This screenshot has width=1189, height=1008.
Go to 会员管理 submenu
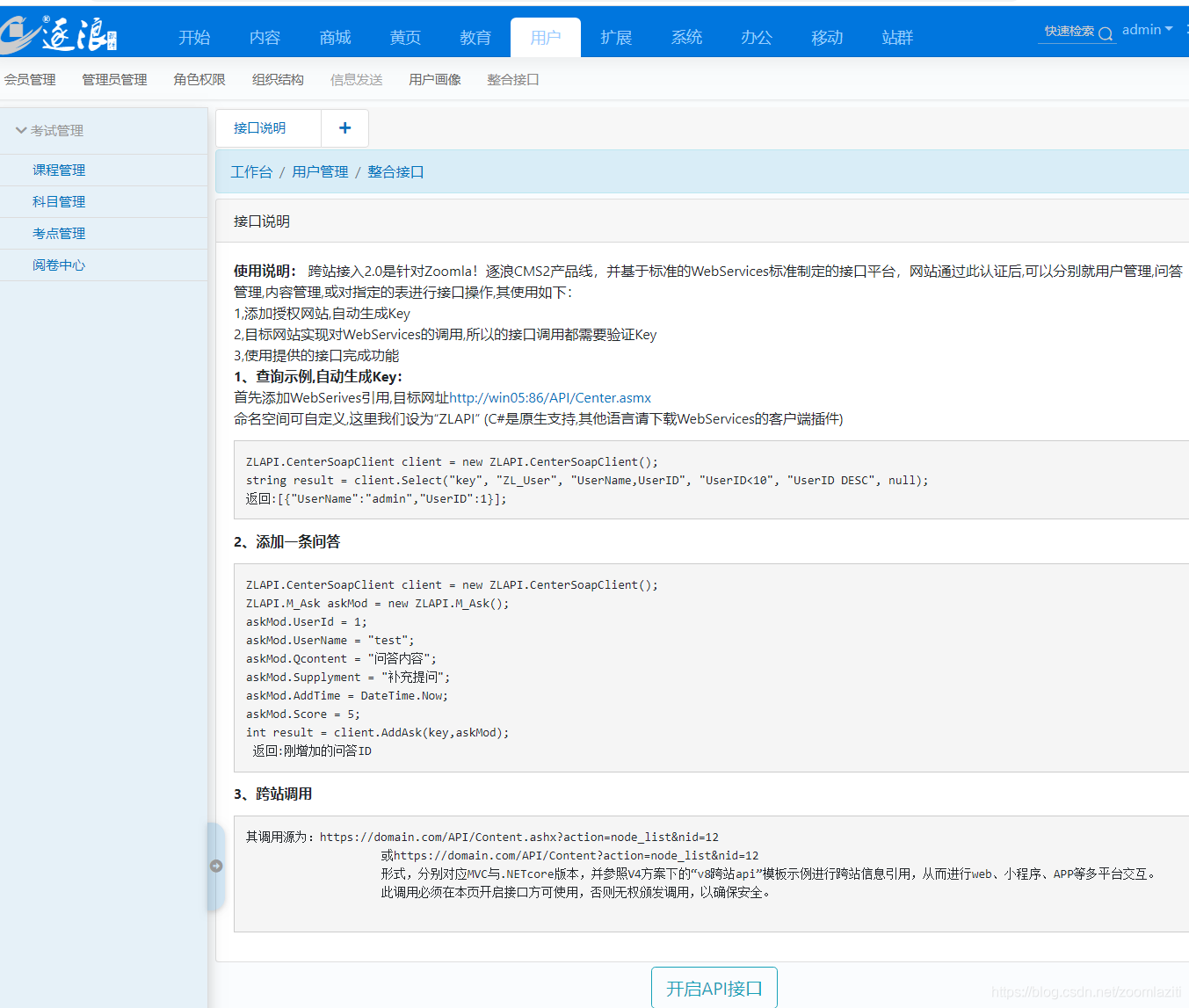tap(30, 80)
